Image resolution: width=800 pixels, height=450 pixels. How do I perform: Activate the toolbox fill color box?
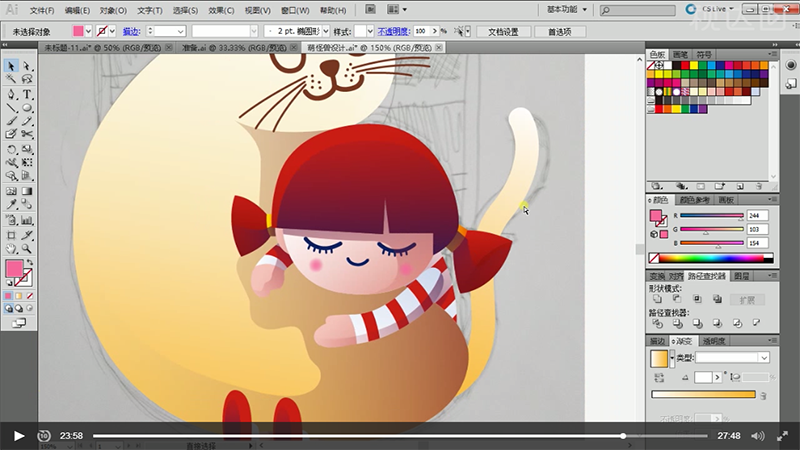14,268
